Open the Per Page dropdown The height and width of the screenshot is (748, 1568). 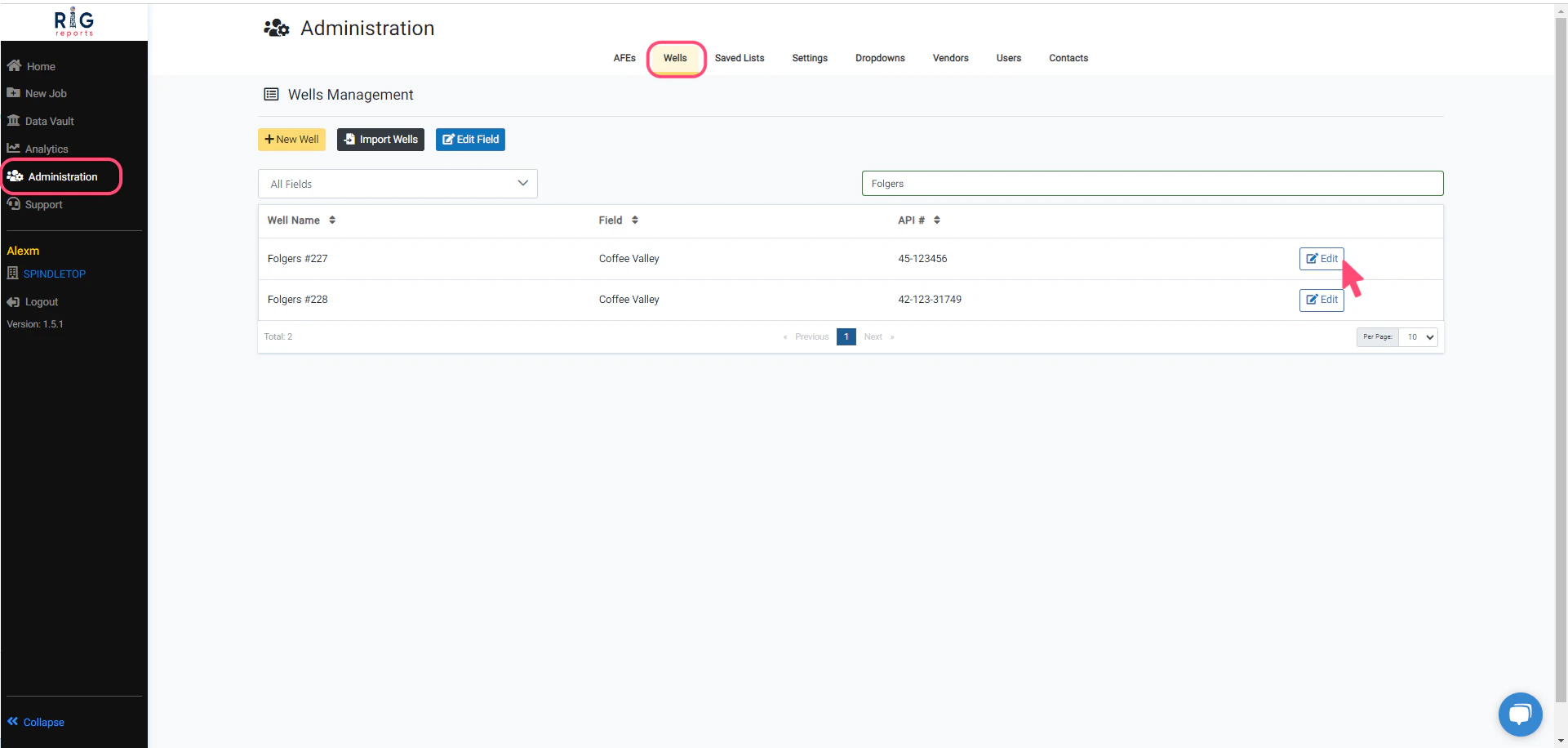click(1418, 336)
